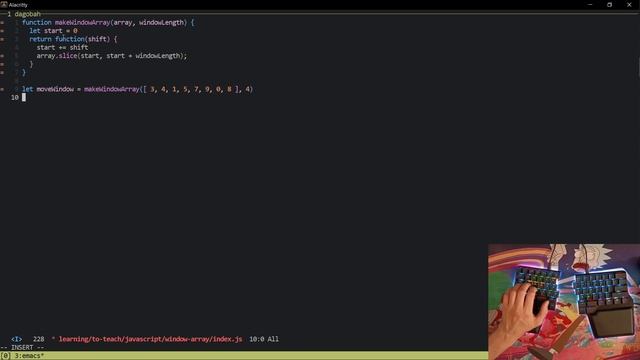Click the "All" scroll indicator in mode line
This screenshot has height=360, width=640.
(x=273, y=339)
